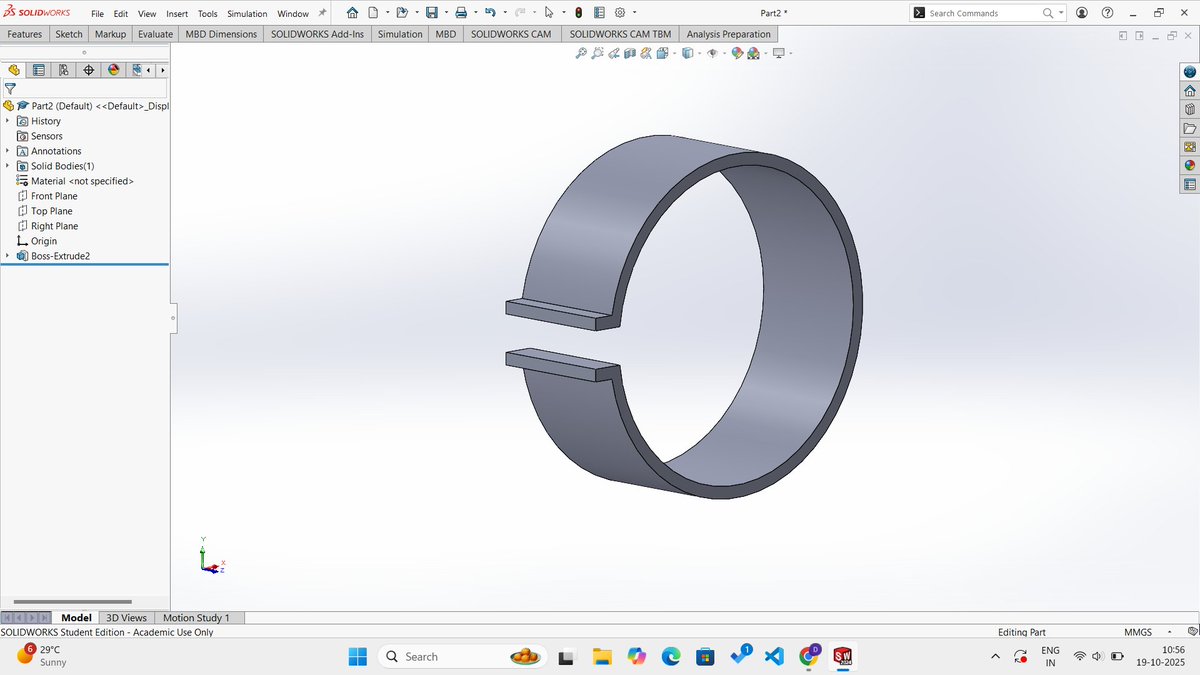Expand the Annotations tree node
The height and width of the screenshot is (675, 1200).
(8, 151)
